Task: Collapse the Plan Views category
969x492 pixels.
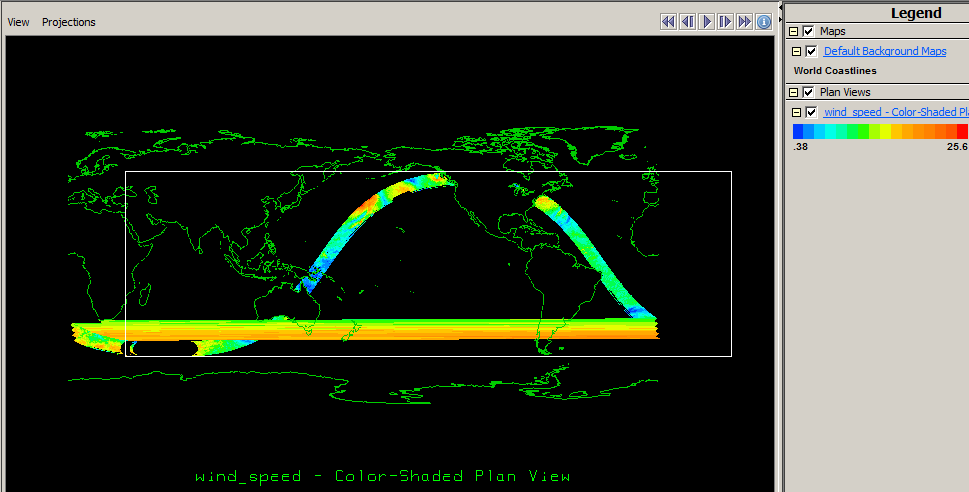Action: (x=793, y=92)
